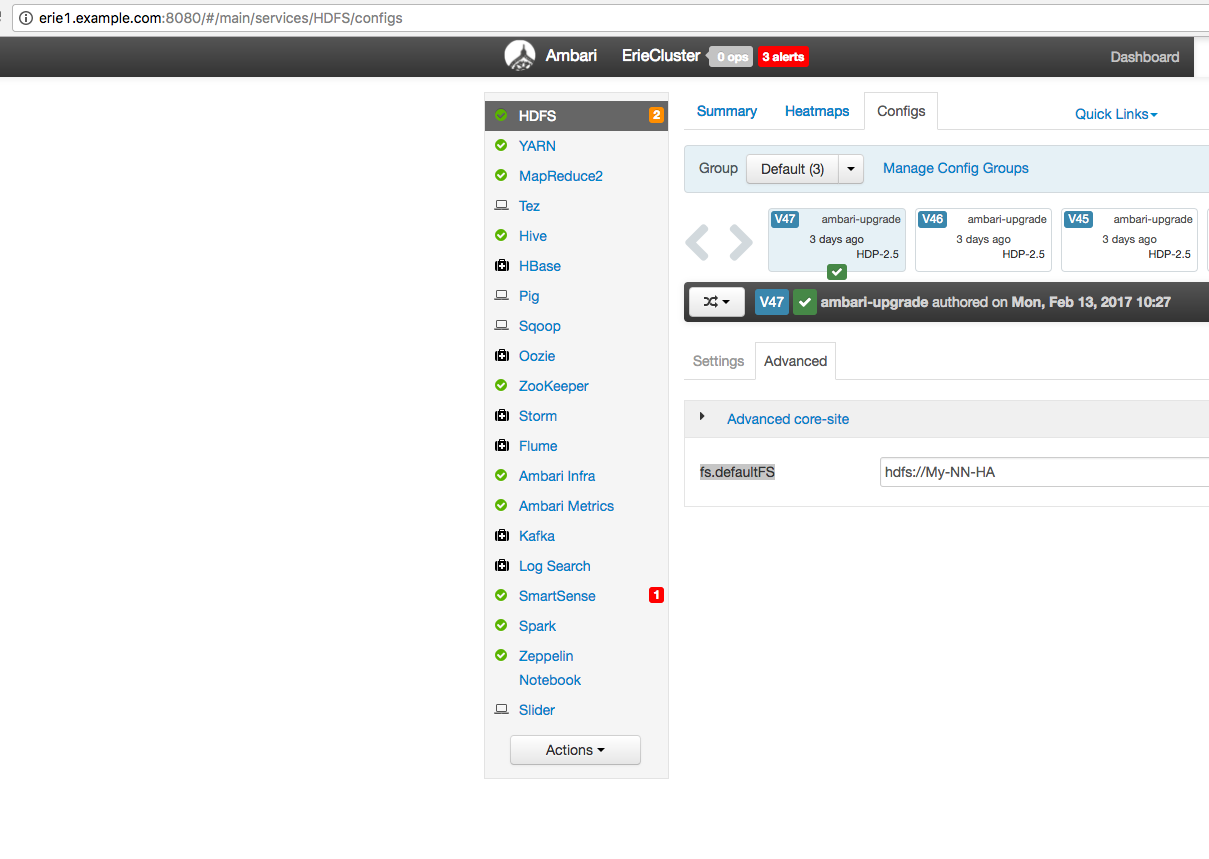Click the green health icon beside YARN

tap(501, 146)
